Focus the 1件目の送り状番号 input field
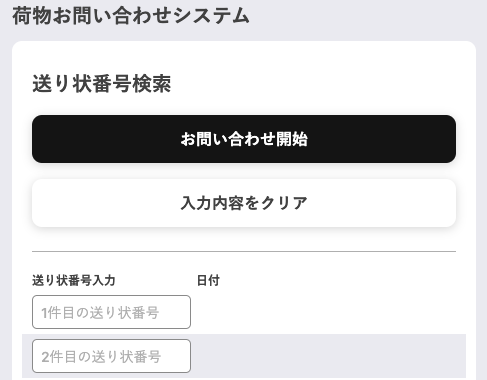This screenshot has width=487, height=380. 111,312
